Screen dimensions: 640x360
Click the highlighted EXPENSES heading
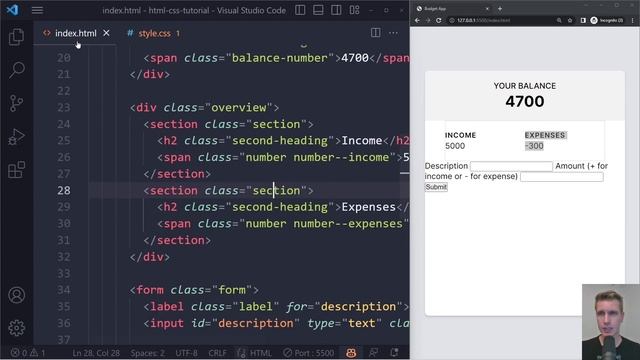[x=545, y=135]
